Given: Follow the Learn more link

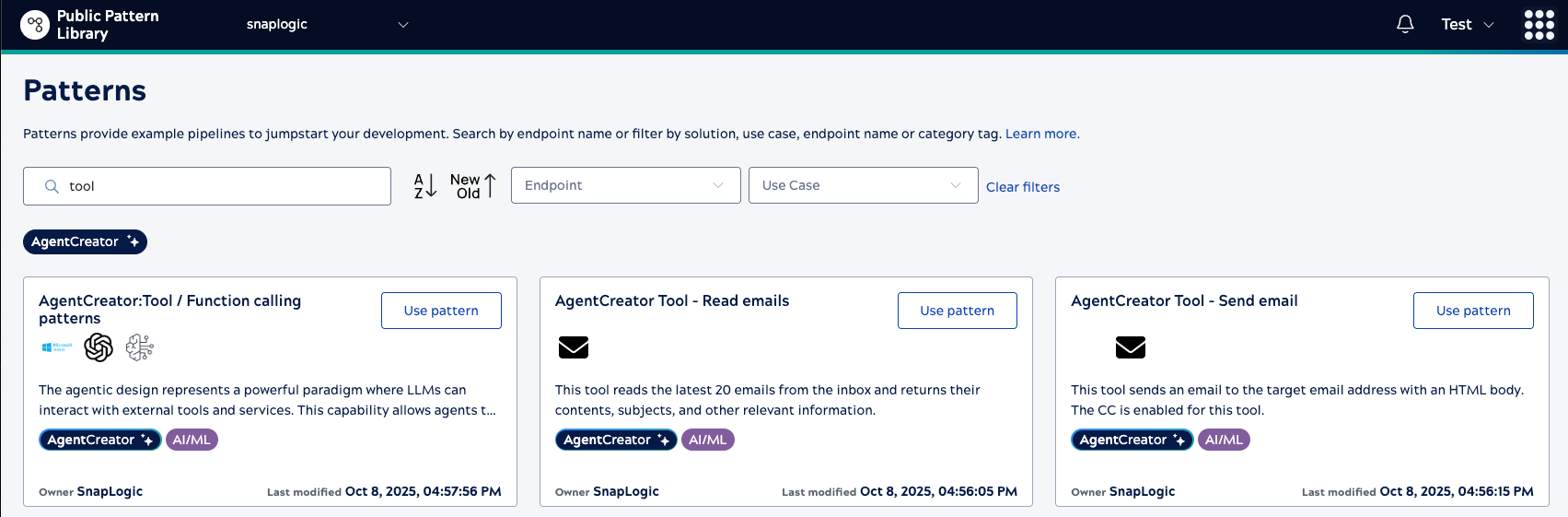Looking at the screenshot, I should click(1041, 134).
